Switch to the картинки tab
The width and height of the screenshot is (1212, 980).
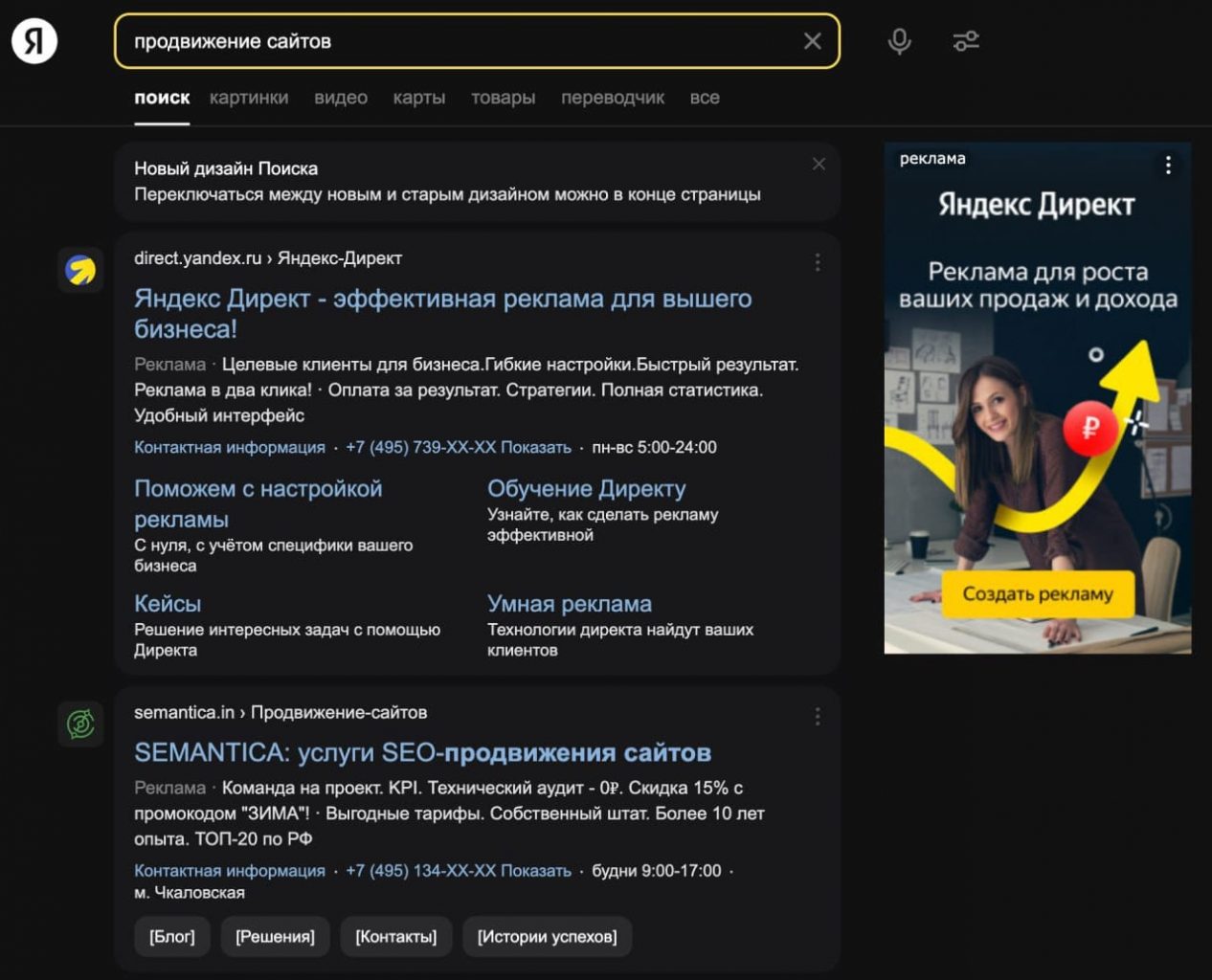tap(249, 98)
